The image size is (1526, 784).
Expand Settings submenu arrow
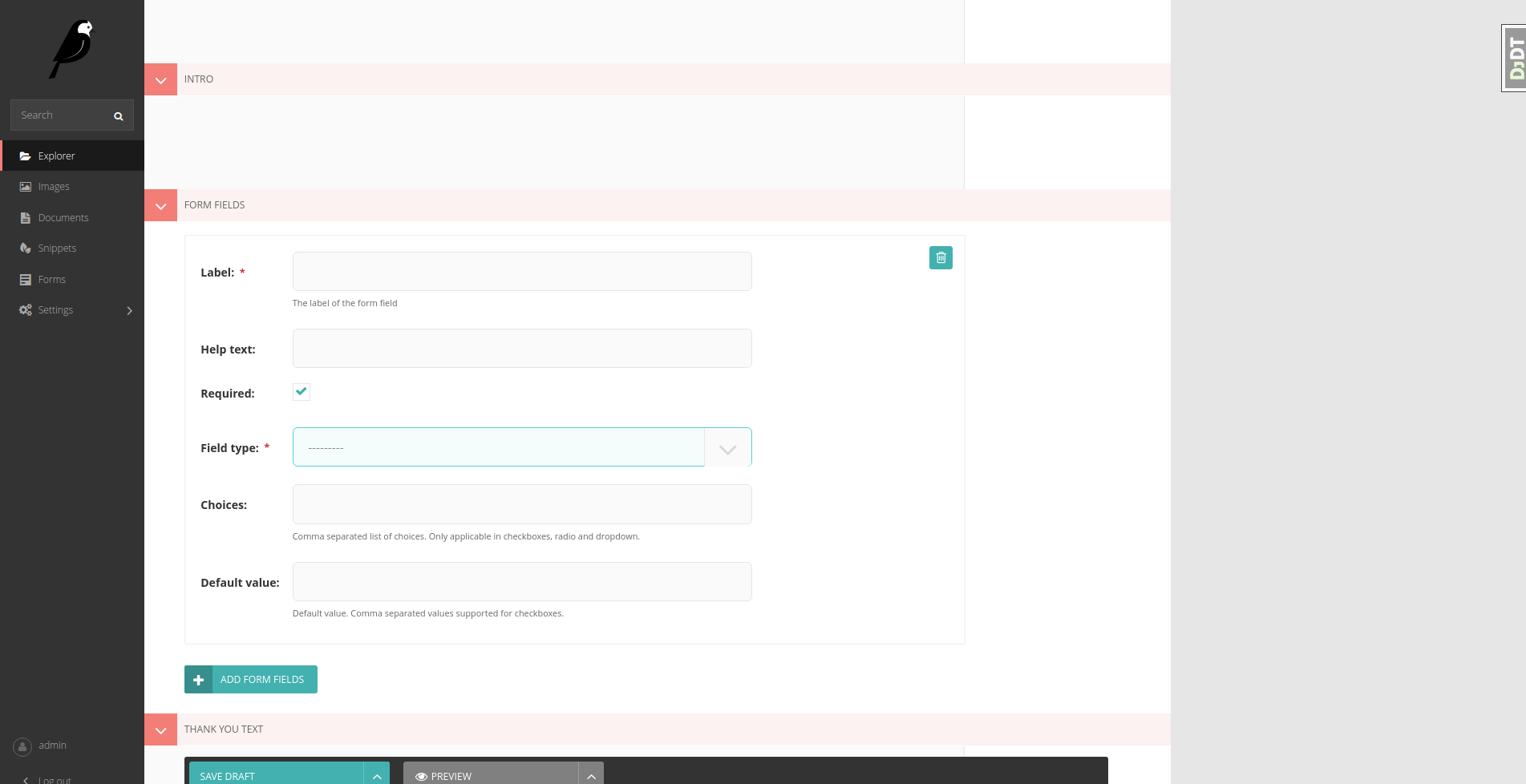129,311
